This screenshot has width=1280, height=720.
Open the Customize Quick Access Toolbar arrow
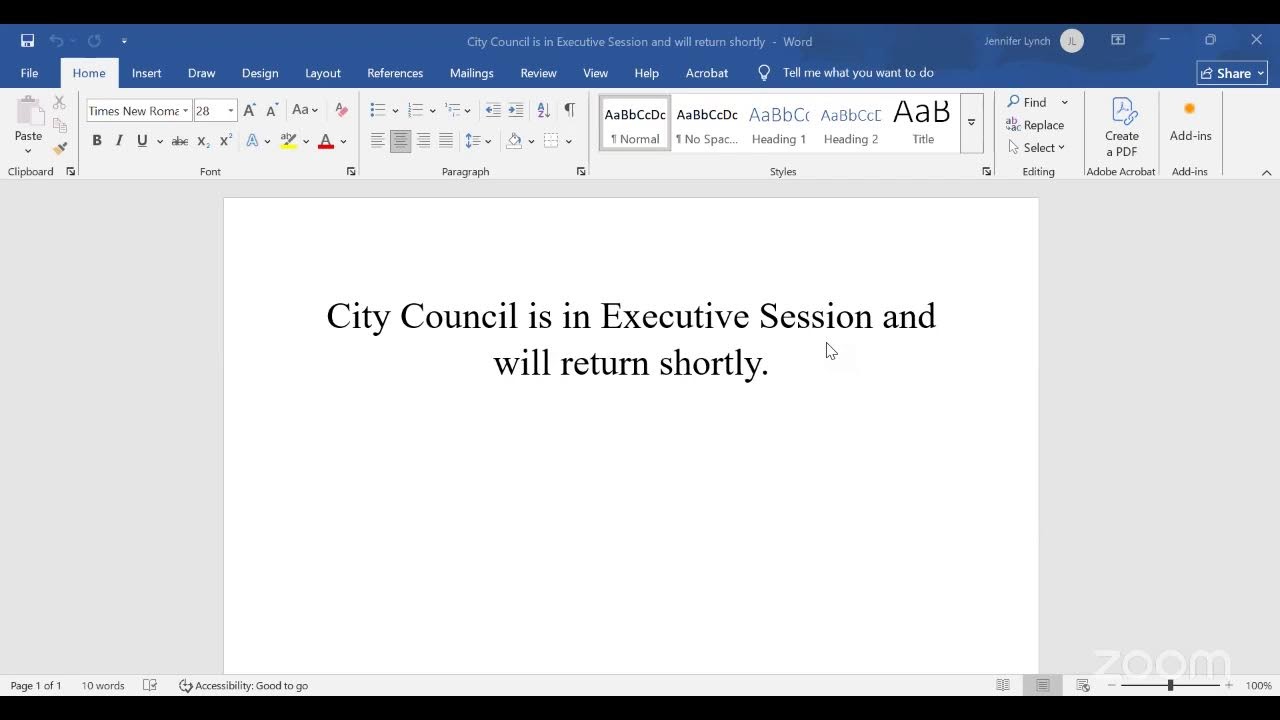click(124, 41)
